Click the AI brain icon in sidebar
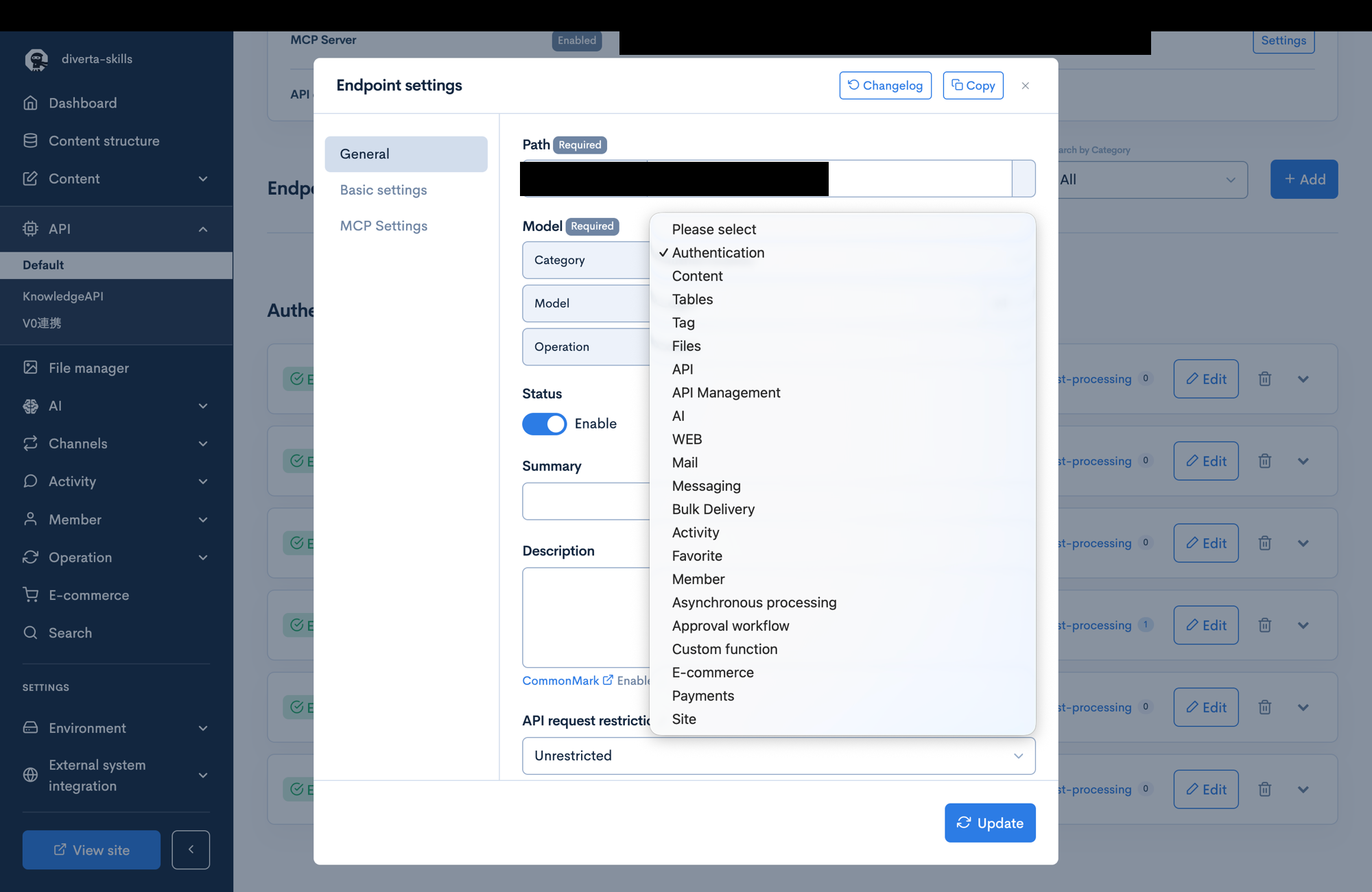Screen dimensions: 1372x892 pos(30,406)
